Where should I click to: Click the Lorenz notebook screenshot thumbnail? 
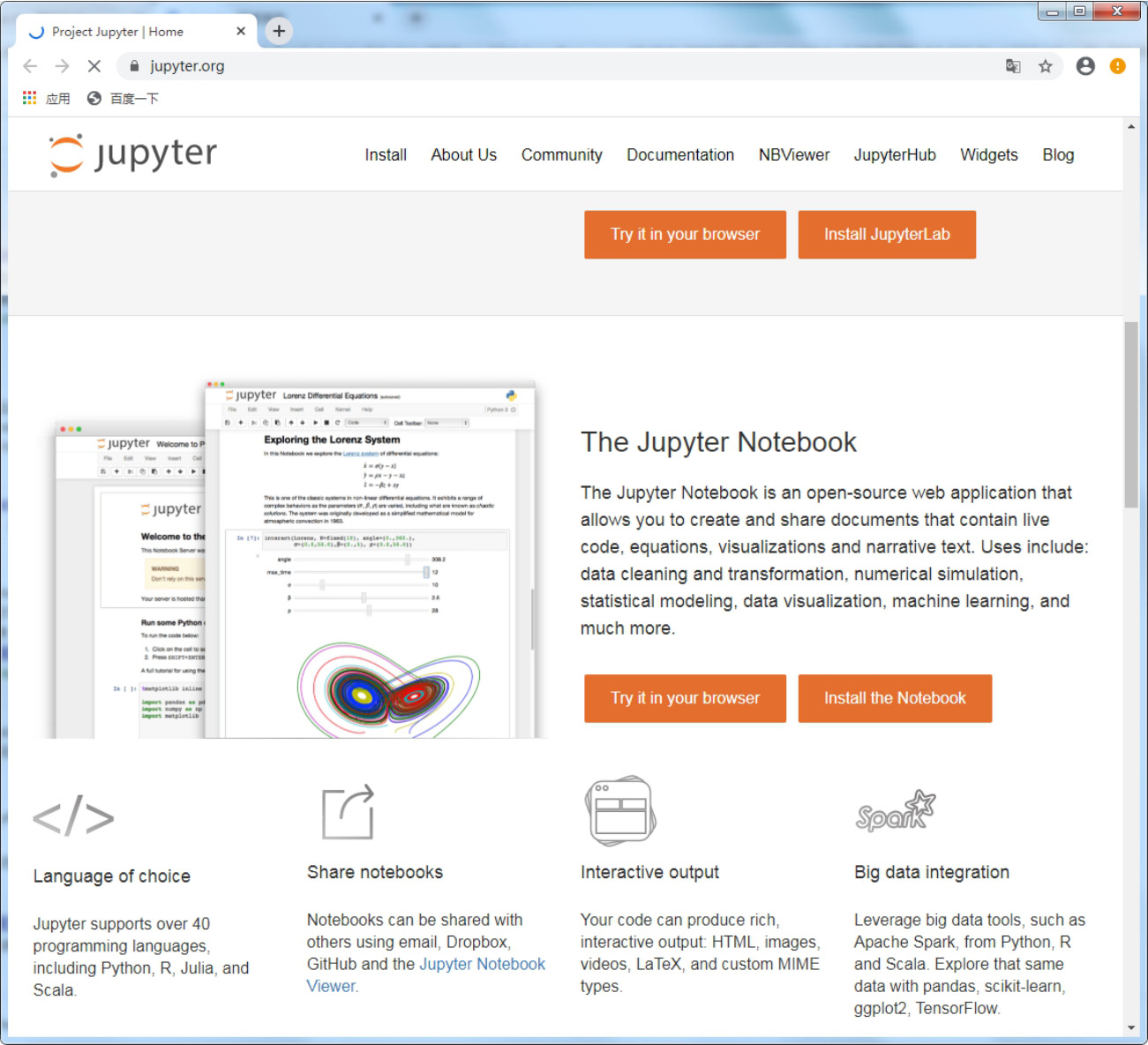tap(370, 559)
